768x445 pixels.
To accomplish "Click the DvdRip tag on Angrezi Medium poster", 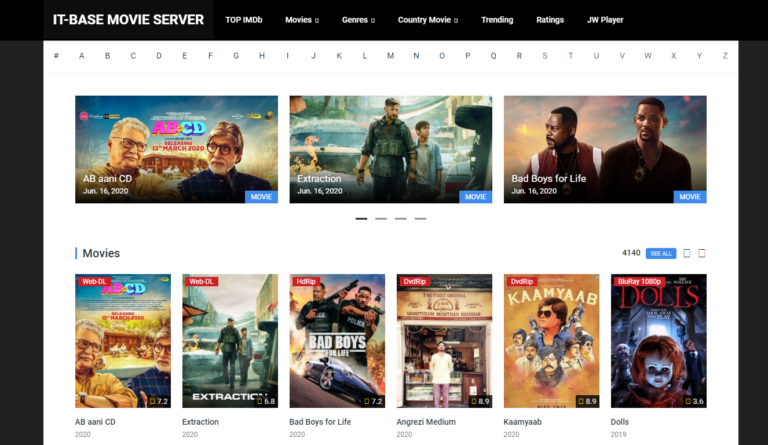I will click(x=414, y=281).
